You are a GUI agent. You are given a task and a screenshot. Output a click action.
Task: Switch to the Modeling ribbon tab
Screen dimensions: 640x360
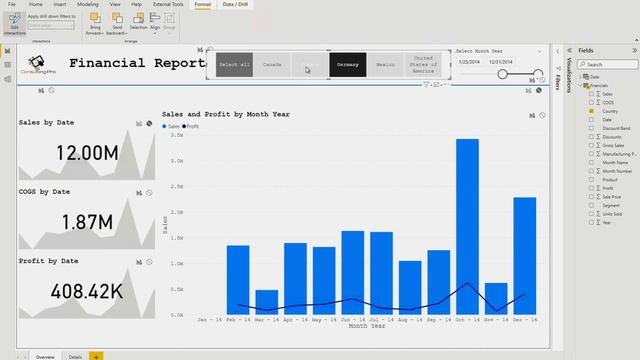[88, 4]
